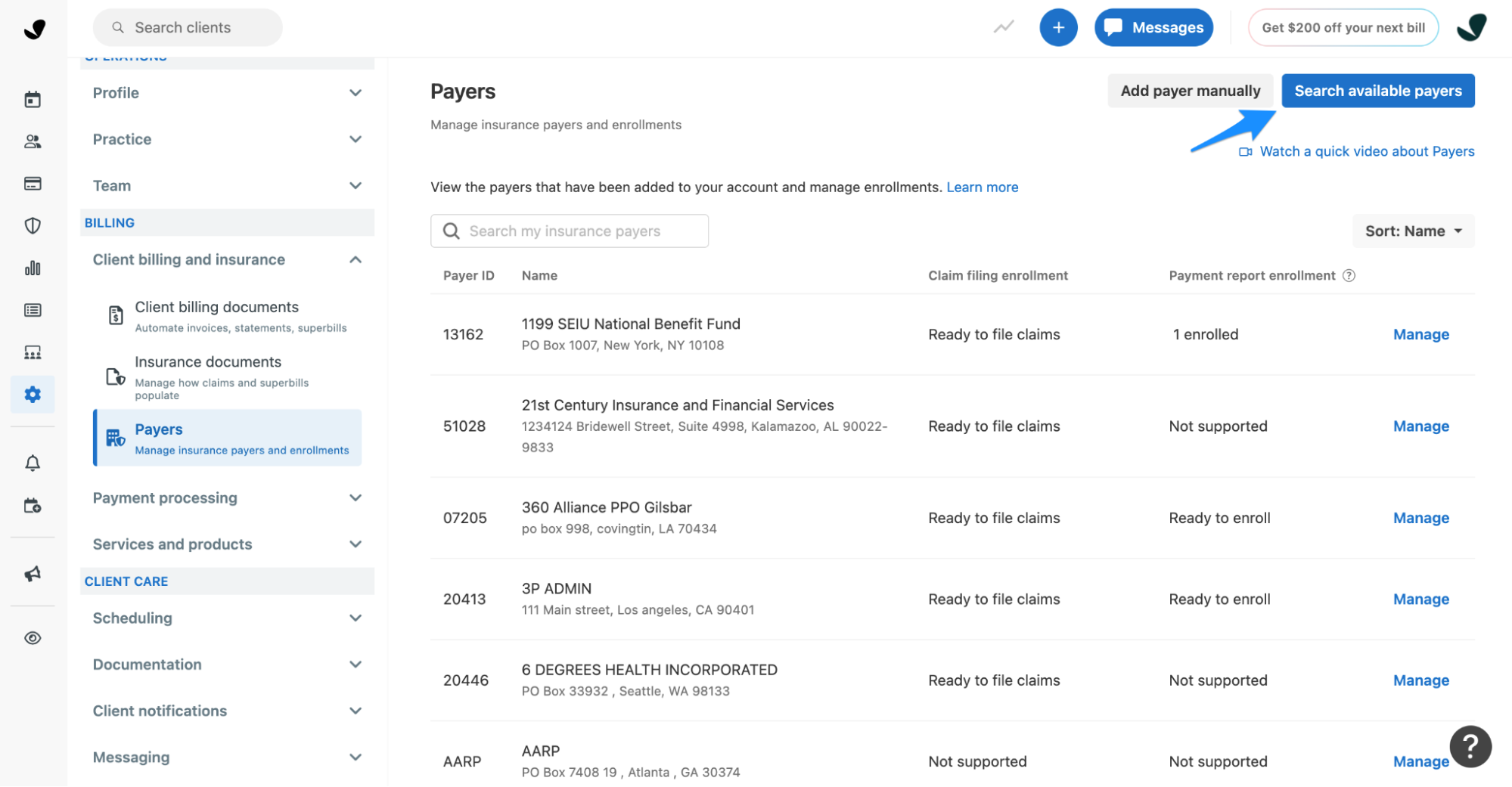The image size is (1512, 787).
Task: Manage 21st Century Insurance payer
Action: 1420,426
